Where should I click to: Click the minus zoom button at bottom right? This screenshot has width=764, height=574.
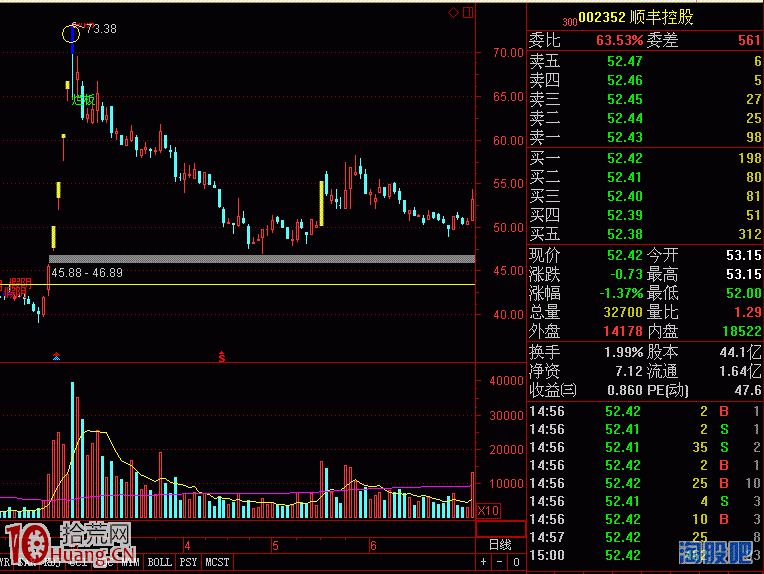(x=498, y=563)
